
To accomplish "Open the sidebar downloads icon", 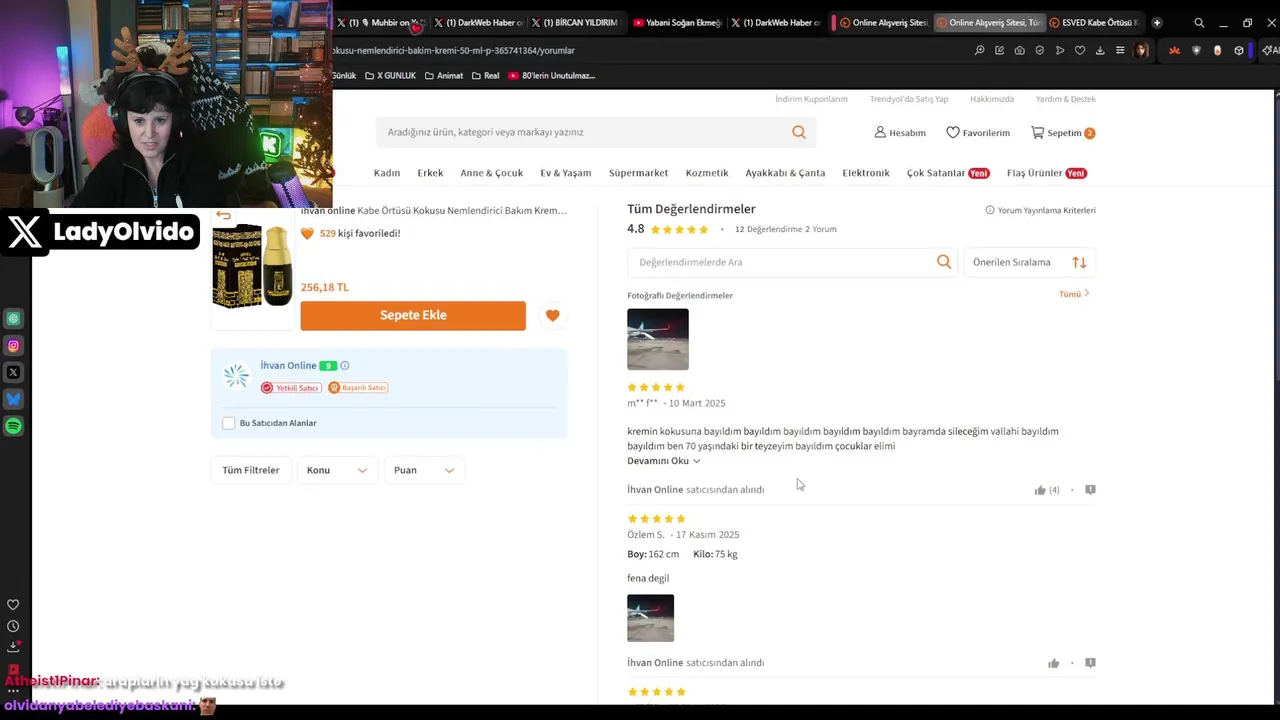I will point(13,647).
